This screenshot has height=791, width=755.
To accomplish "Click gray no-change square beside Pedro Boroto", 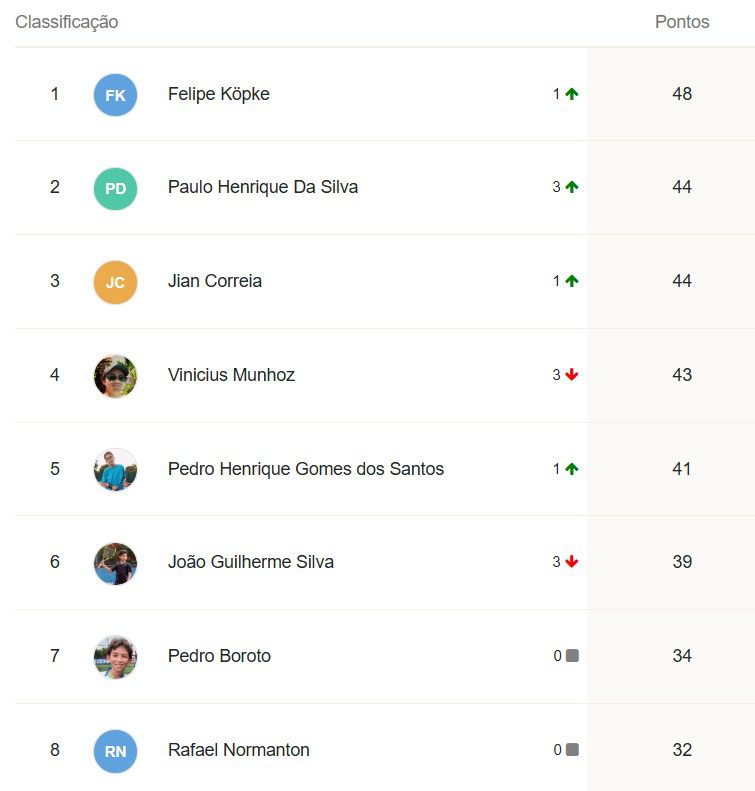I will (x=572, y=655).
